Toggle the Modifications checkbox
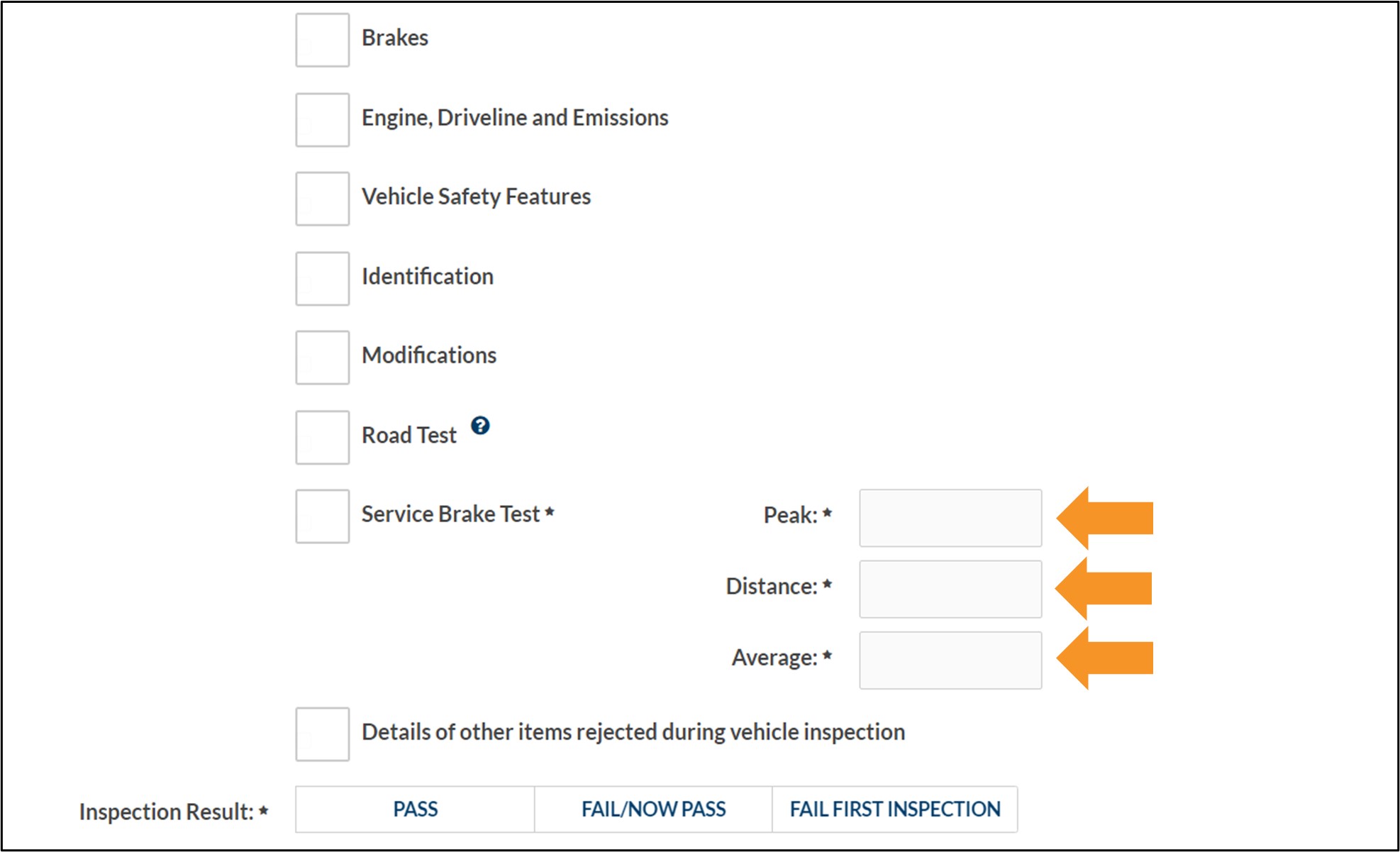Screen dimensions: 1400x852 322,358
